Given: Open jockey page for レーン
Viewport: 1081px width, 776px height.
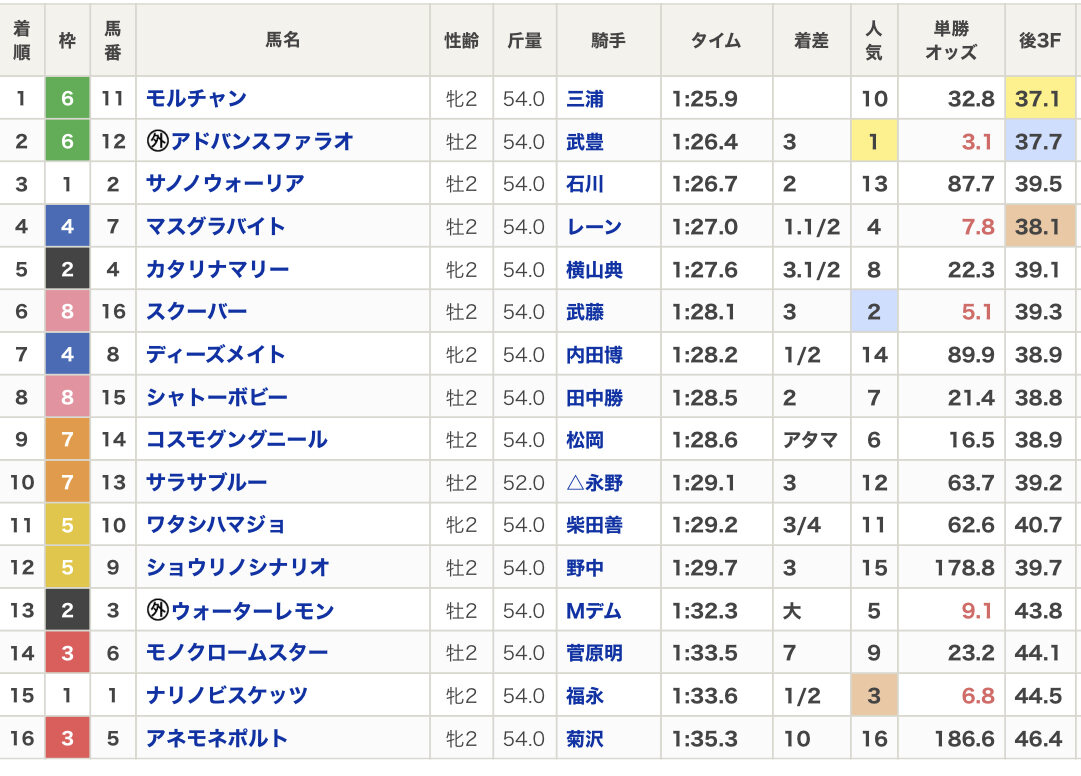Looking at the screenshot, I should tap(594, 227).
